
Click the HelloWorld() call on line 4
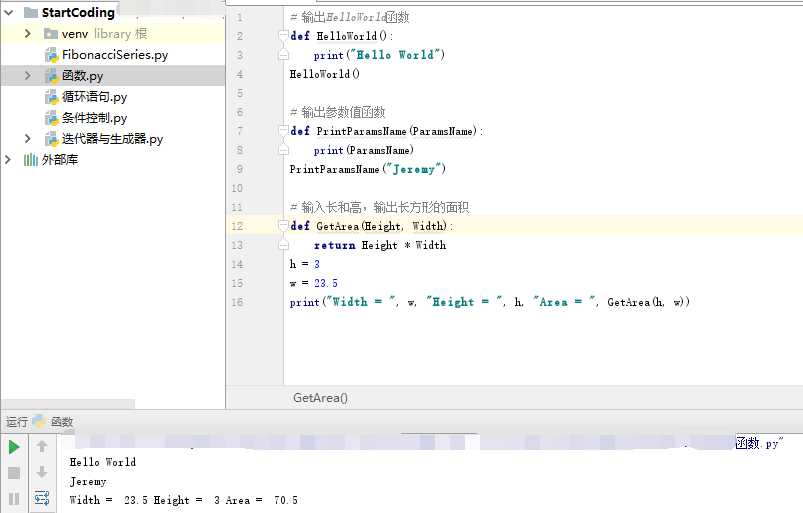click(x=325, y=74)
